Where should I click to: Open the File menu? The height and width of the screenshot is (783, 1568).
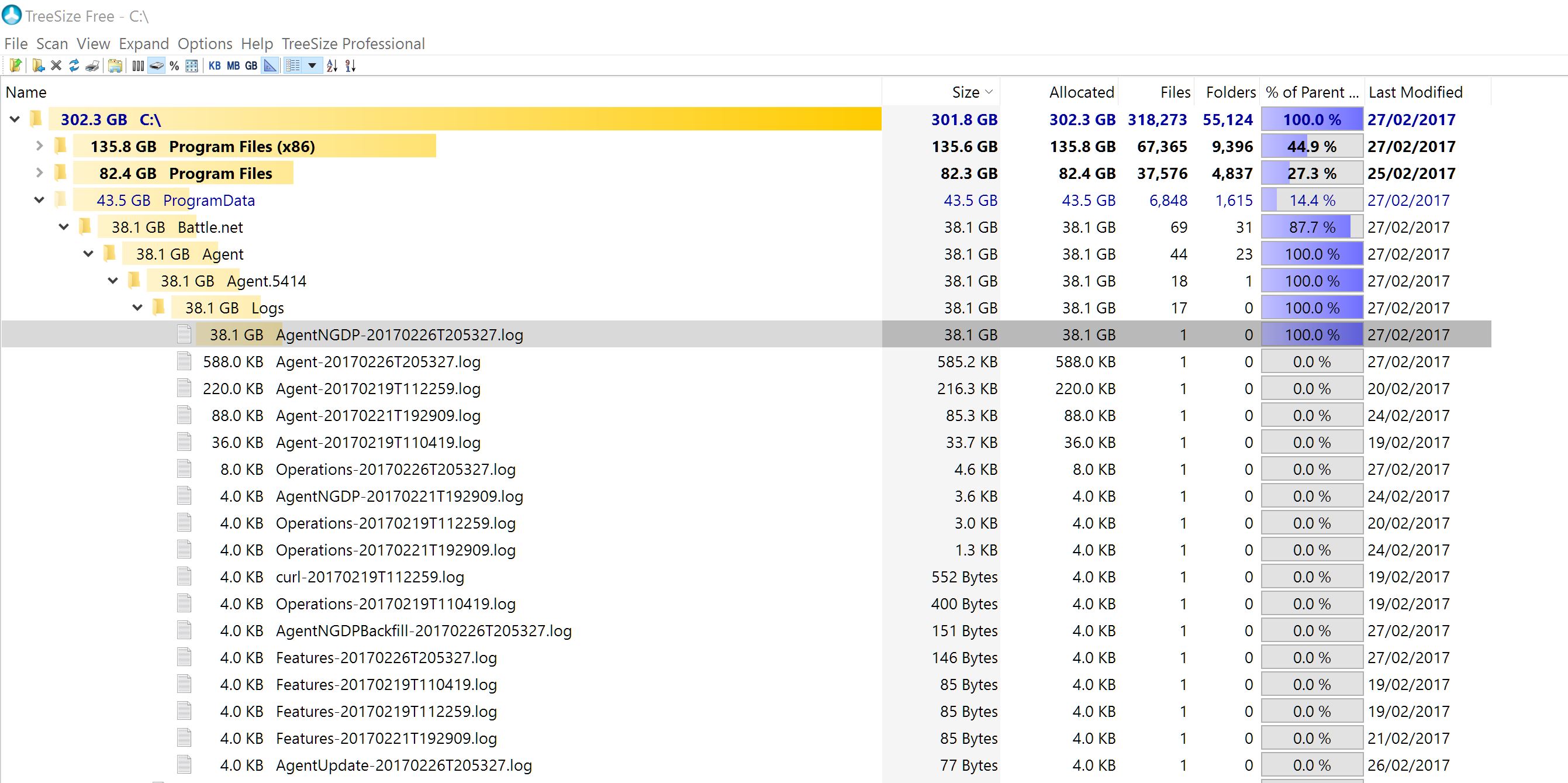point(16,44)
